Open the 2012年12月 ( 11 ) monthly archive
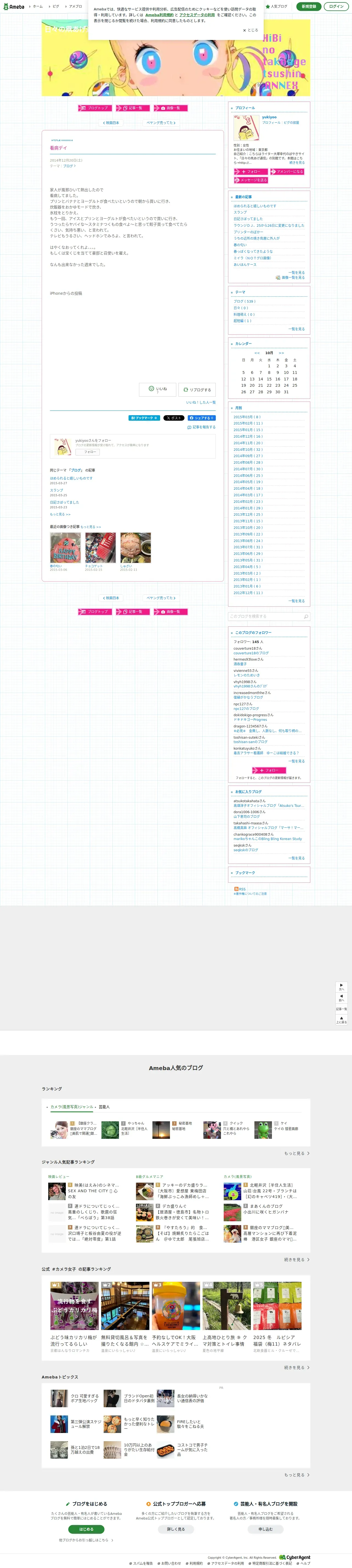This screenshot has height=1568, width=352. pyautogui.click(x=248, y=593)
